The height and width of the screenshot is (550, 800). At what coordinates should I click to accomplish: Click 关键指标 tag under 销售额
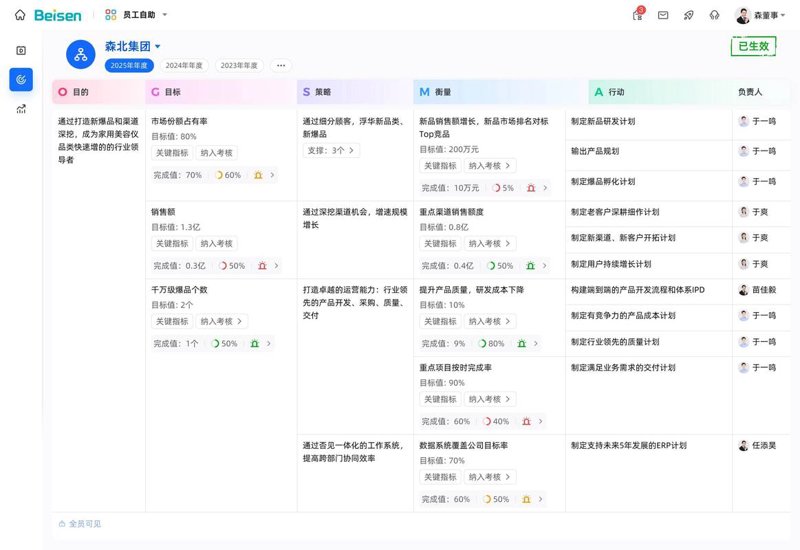[x=172, y=244]
